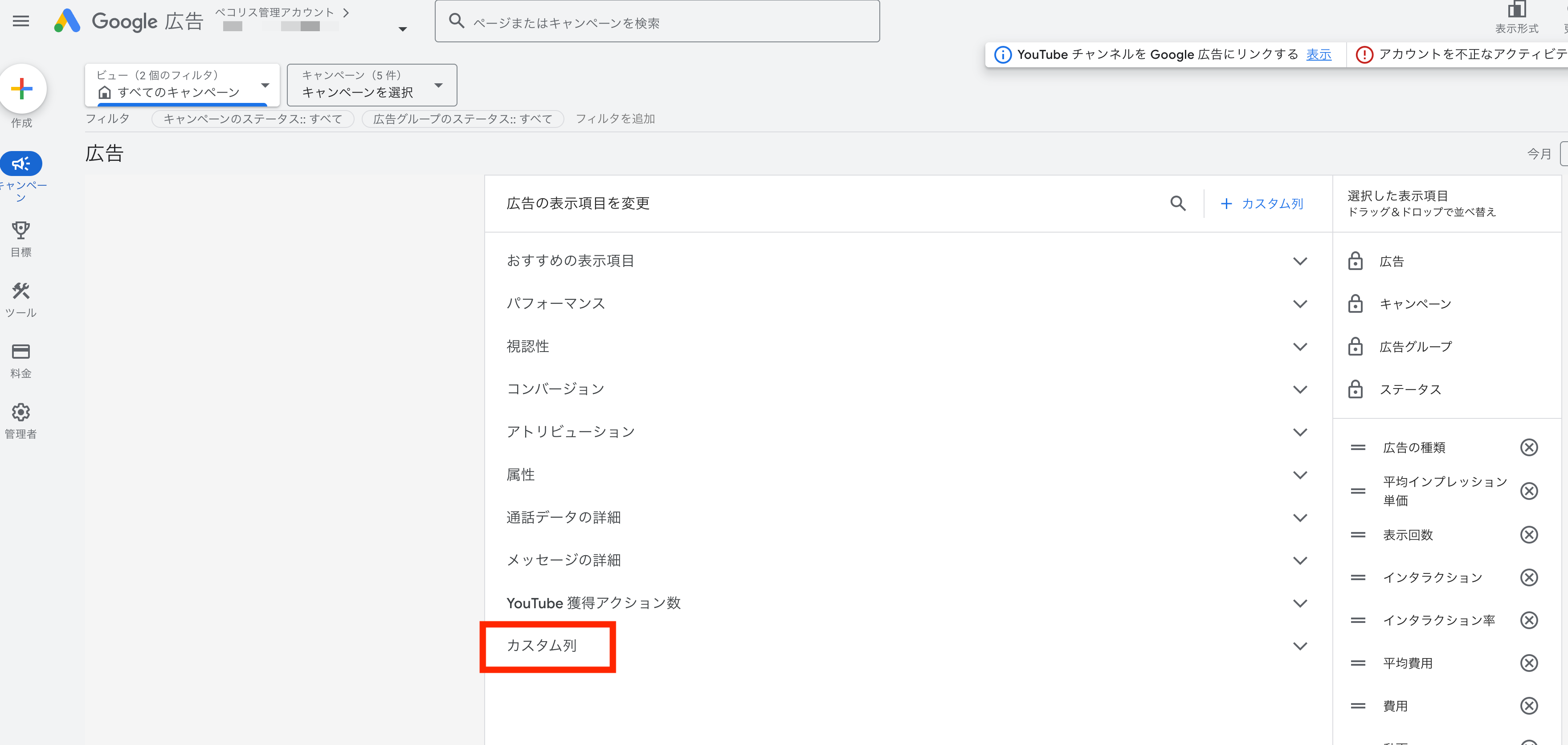The width and height of the screenshot is (1568, 745).
Task: Open the hamburger main menu
Action: [20, 21]
